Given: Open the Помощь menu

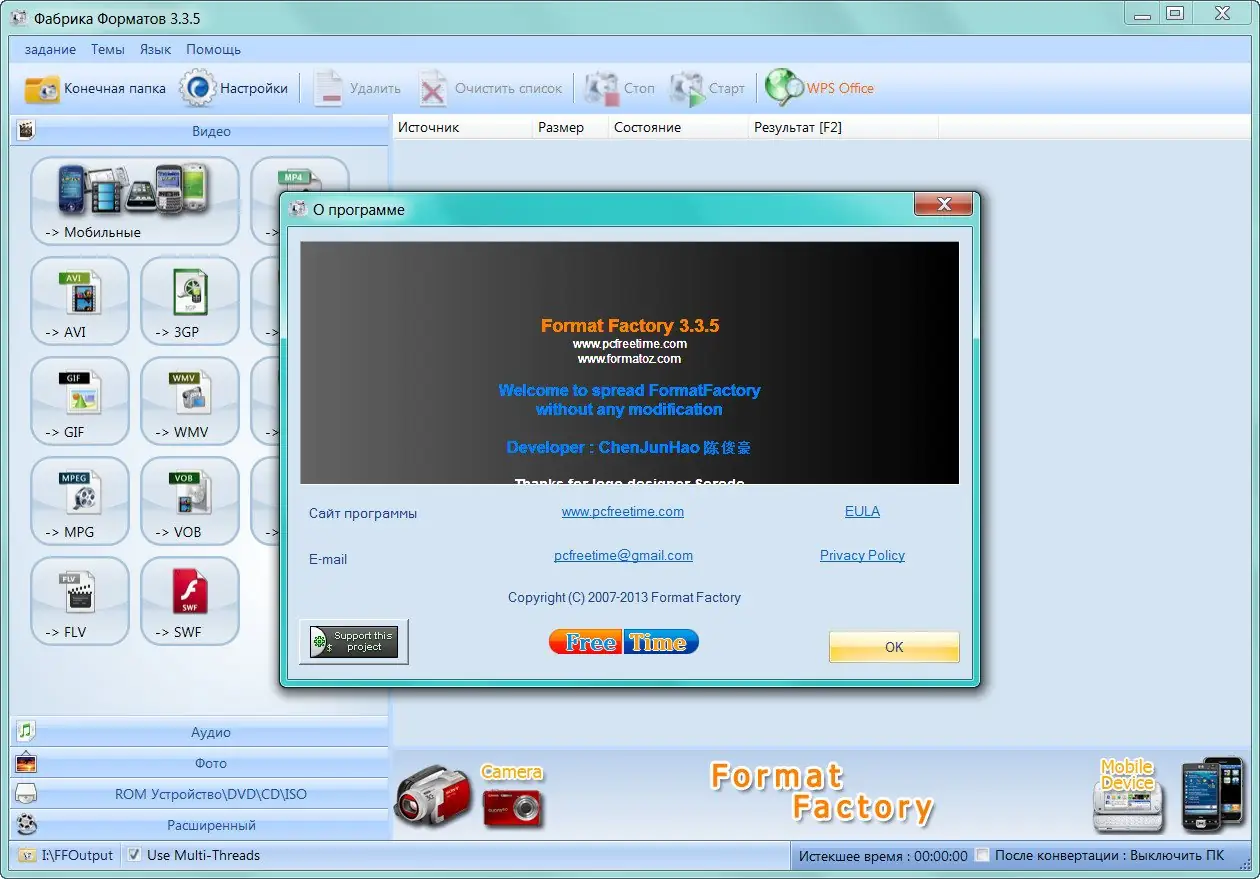Looking at the screenshot, I should 213,49.
